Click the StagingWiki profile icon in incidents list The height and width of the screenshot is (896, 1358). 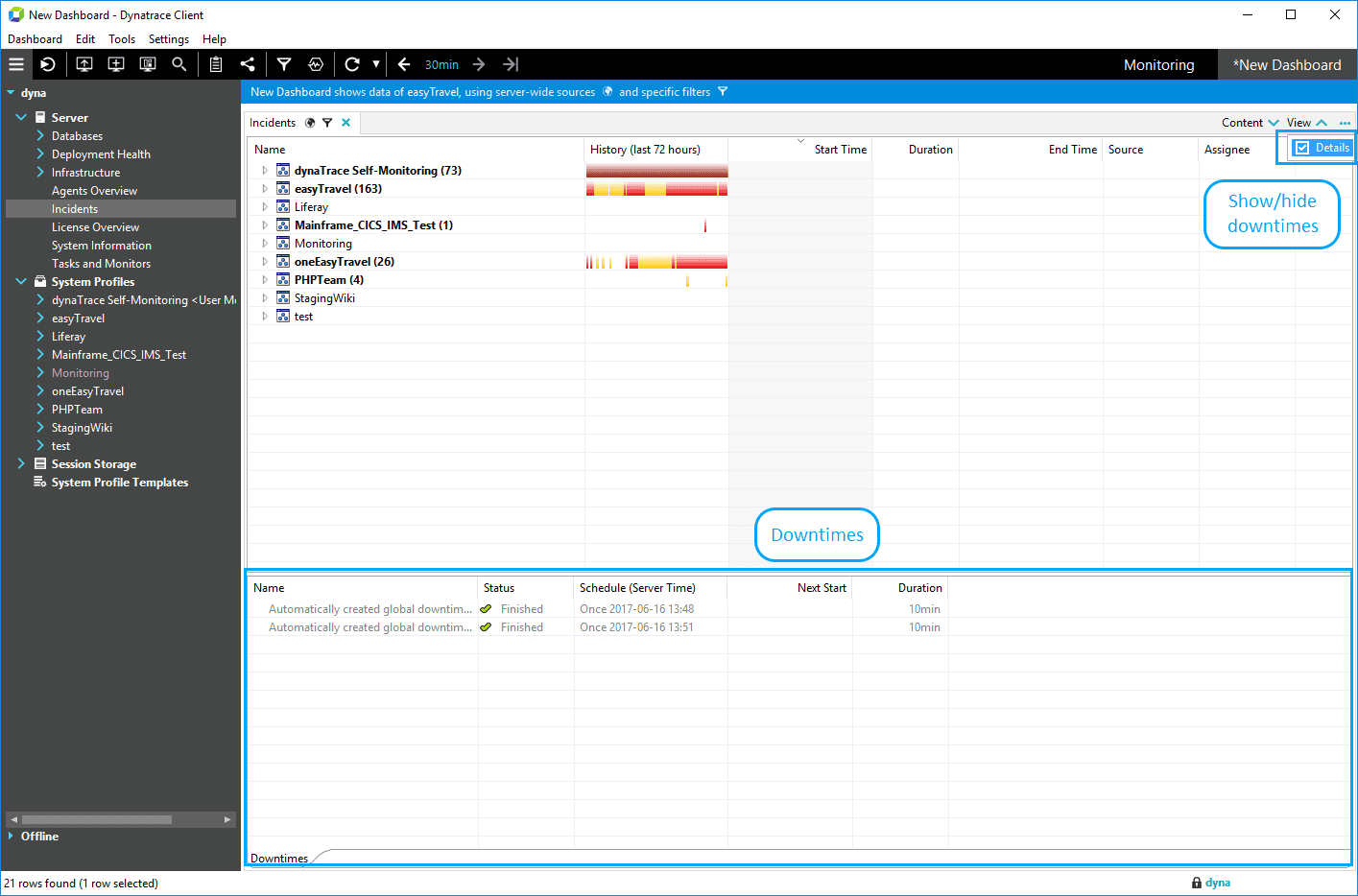[x=283, y=298]
